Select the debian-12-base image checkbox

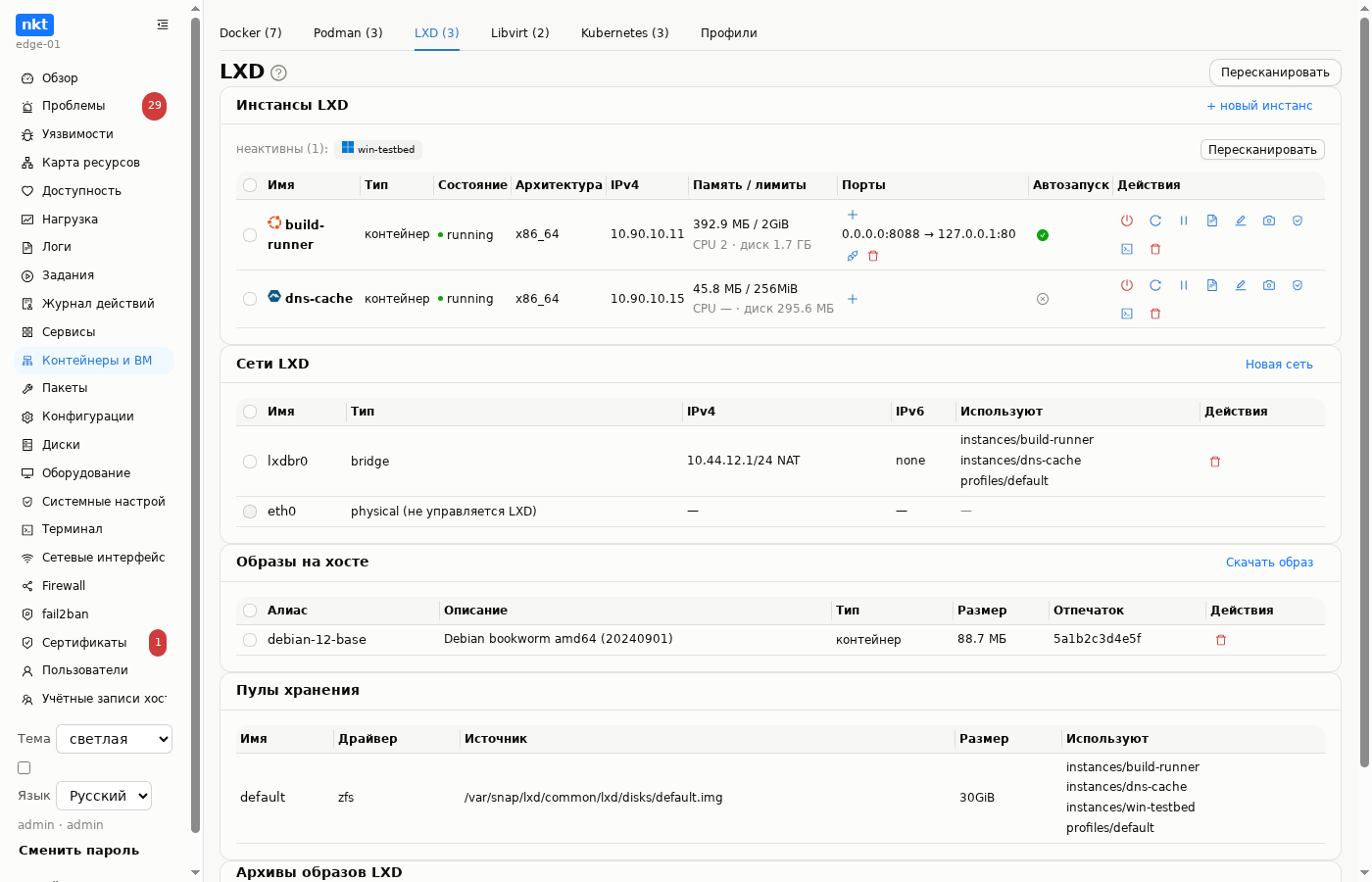[x=250, y=640]
